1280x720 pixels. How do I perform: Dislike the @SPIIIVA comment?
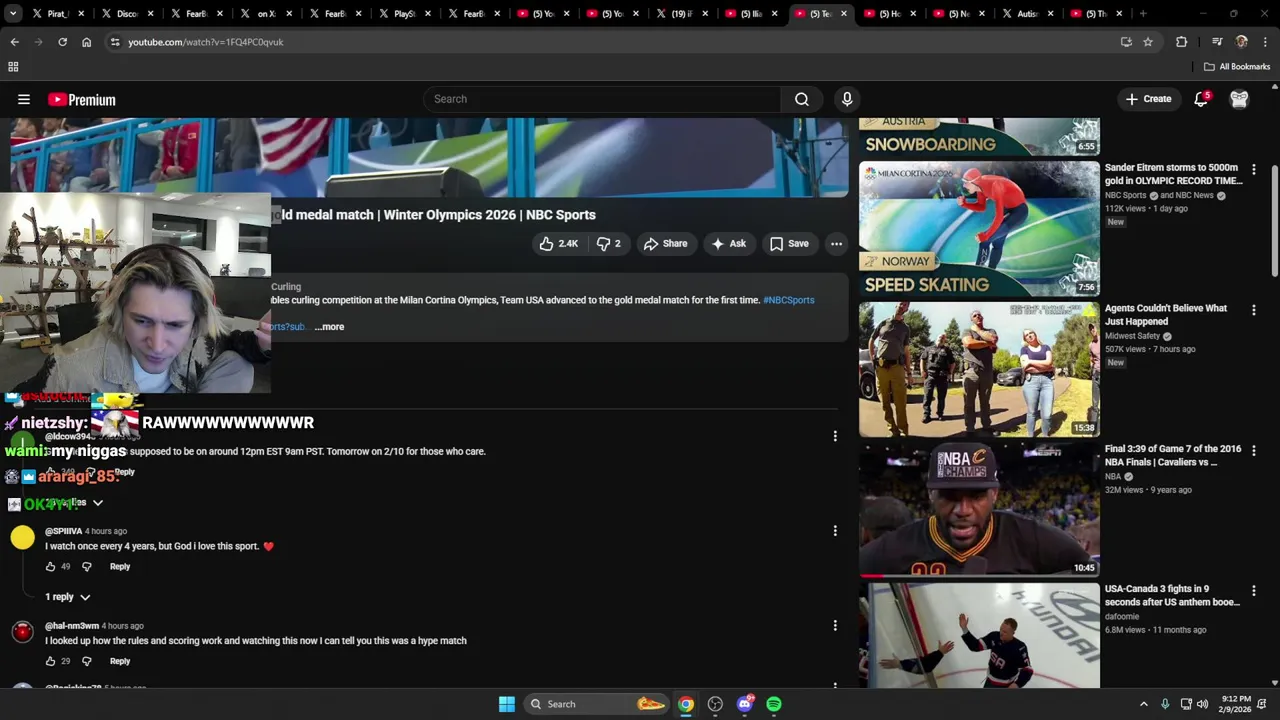coord(87,566)
